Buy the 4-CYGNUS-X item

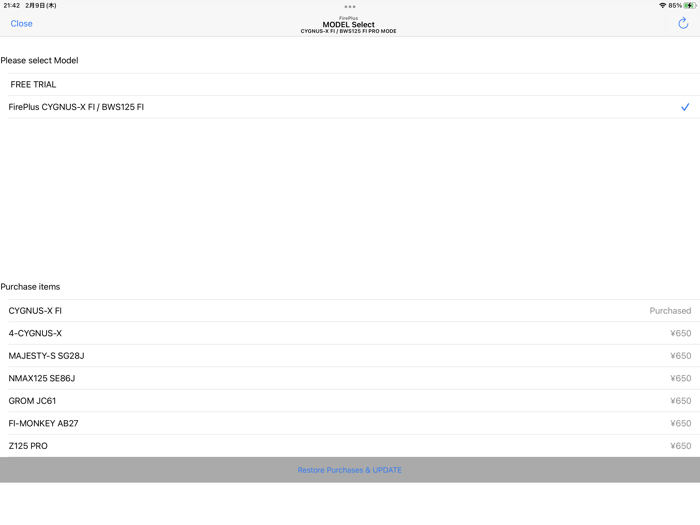point(350,333)
